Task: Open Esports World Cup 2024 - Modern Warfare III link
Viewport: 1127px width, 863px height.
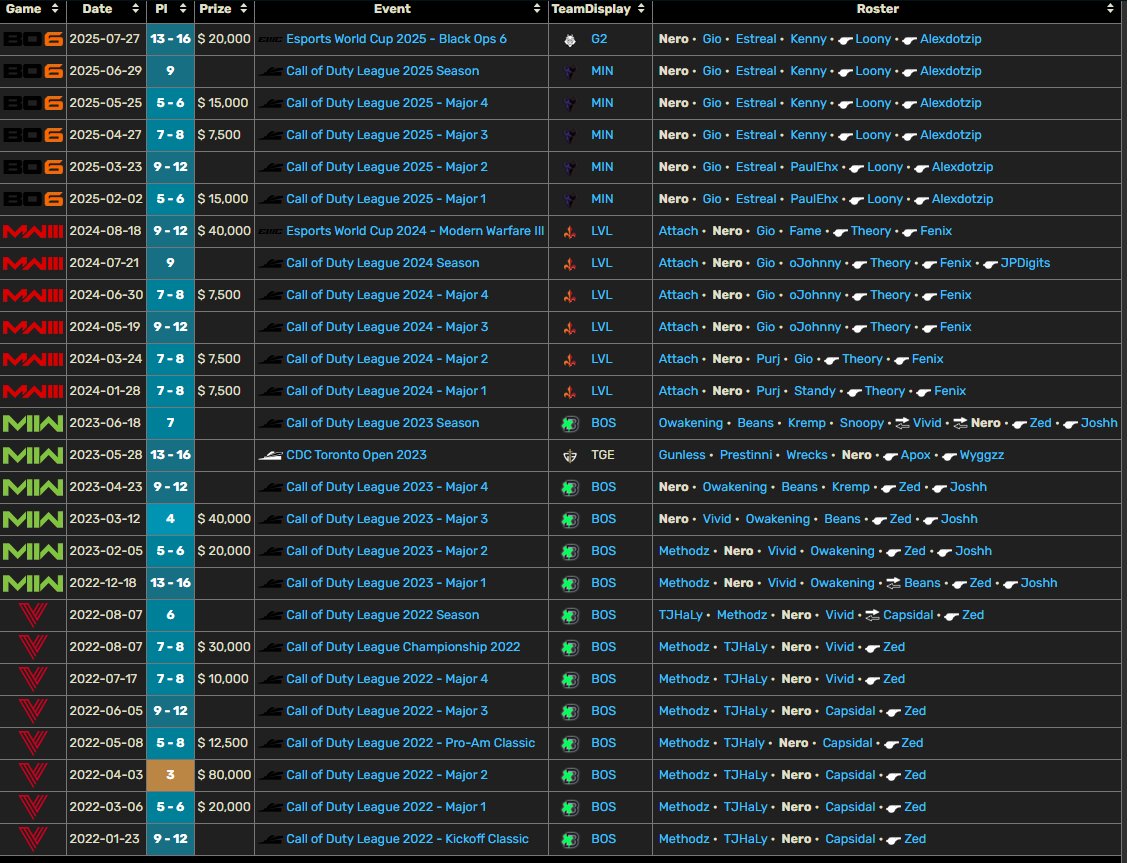Action: [415, 231]
